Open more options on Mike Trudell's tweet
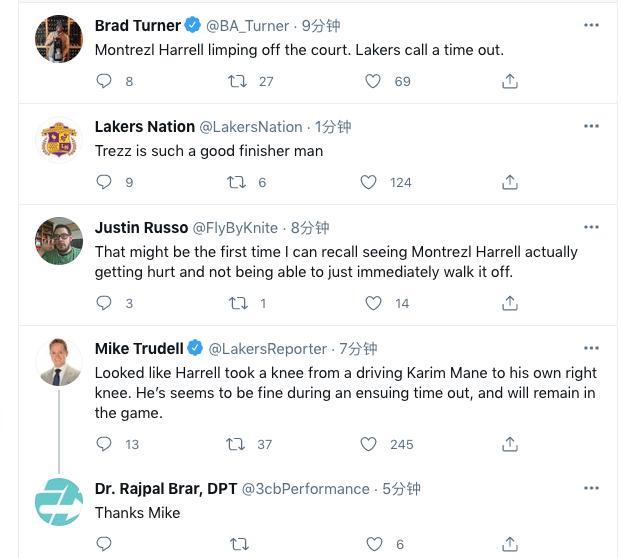The height and width of the screenshot is (558, 621). pyautogui.click(x=591, y=348)
